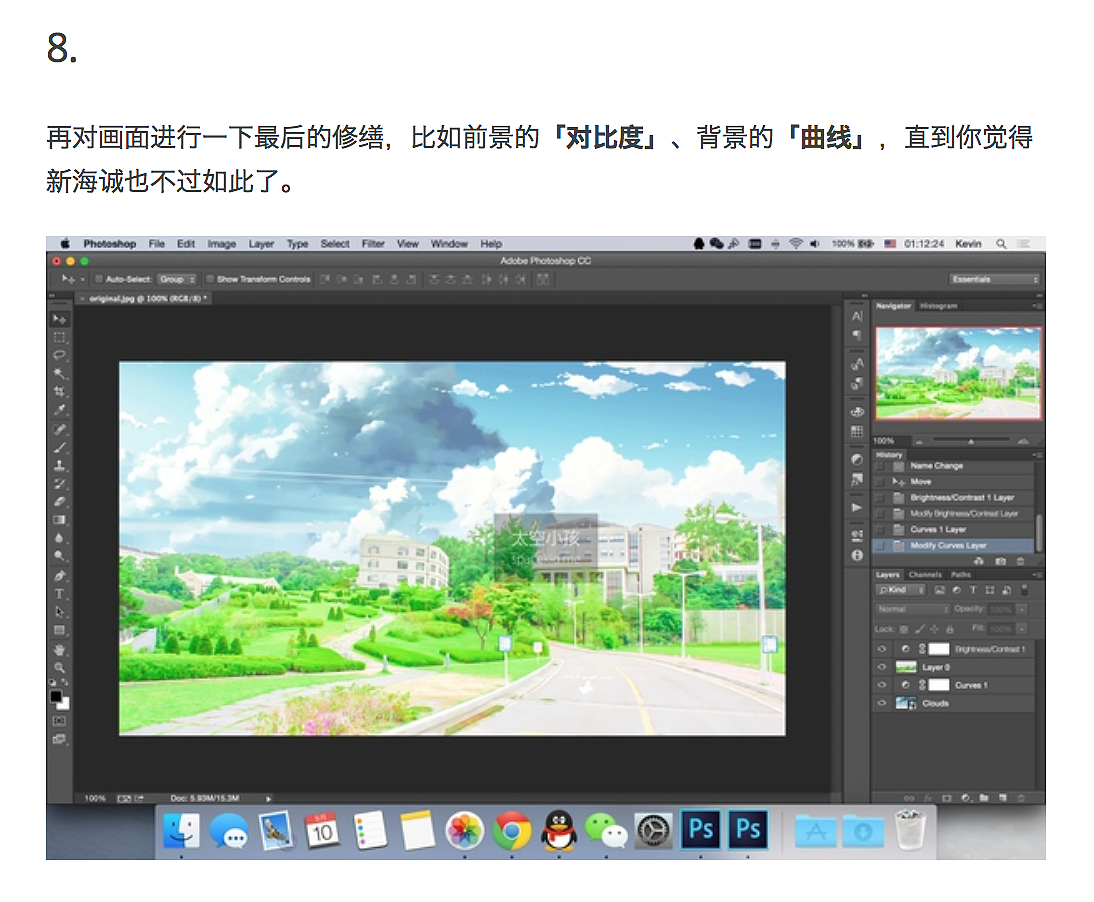The image size is (1094, 902).
Task: Set history brush source at Name Change
Action: coord(880,466)
